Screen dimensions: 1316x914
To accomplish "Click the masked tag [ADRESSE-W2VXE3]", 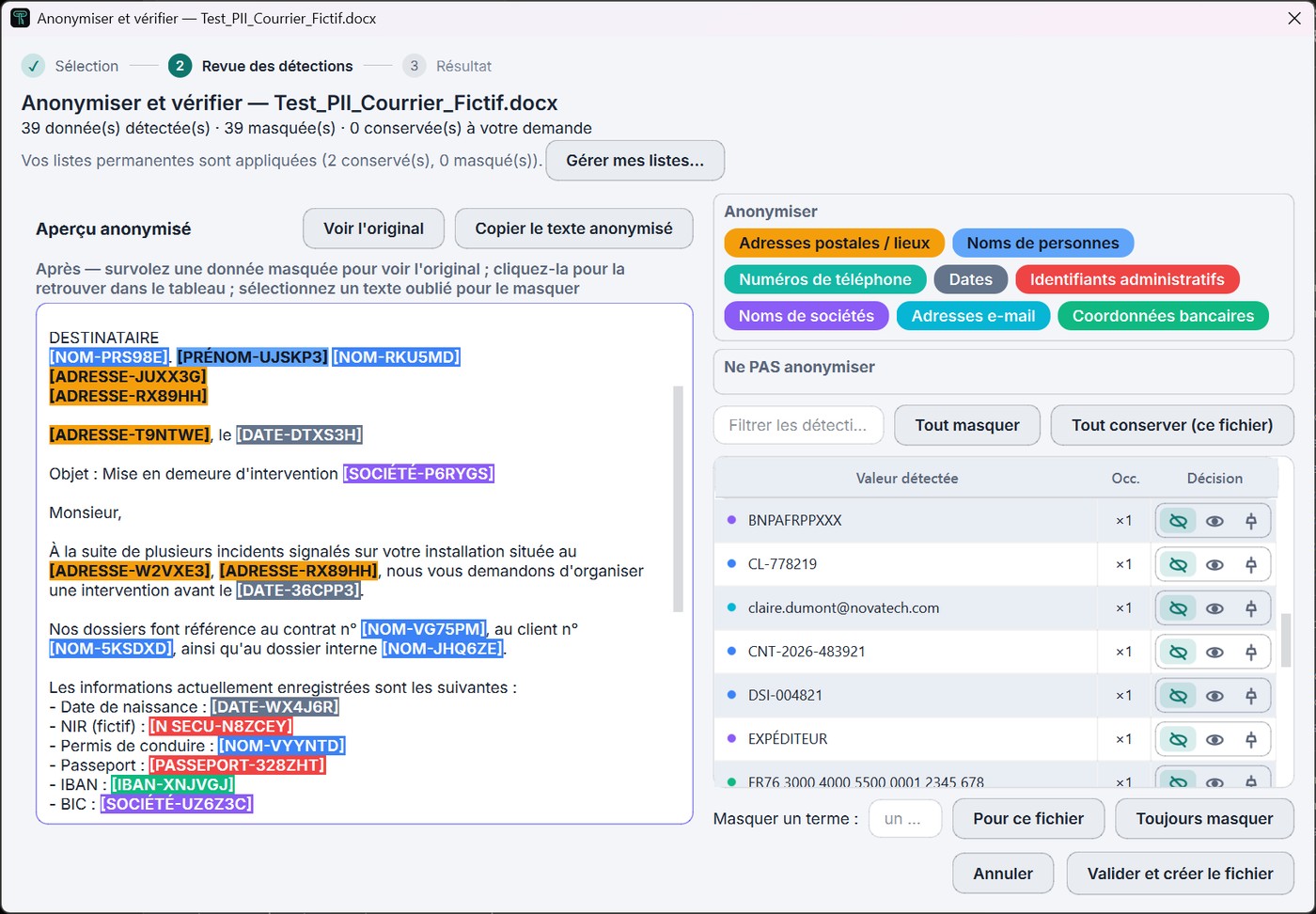I will (x=131, y=571).
